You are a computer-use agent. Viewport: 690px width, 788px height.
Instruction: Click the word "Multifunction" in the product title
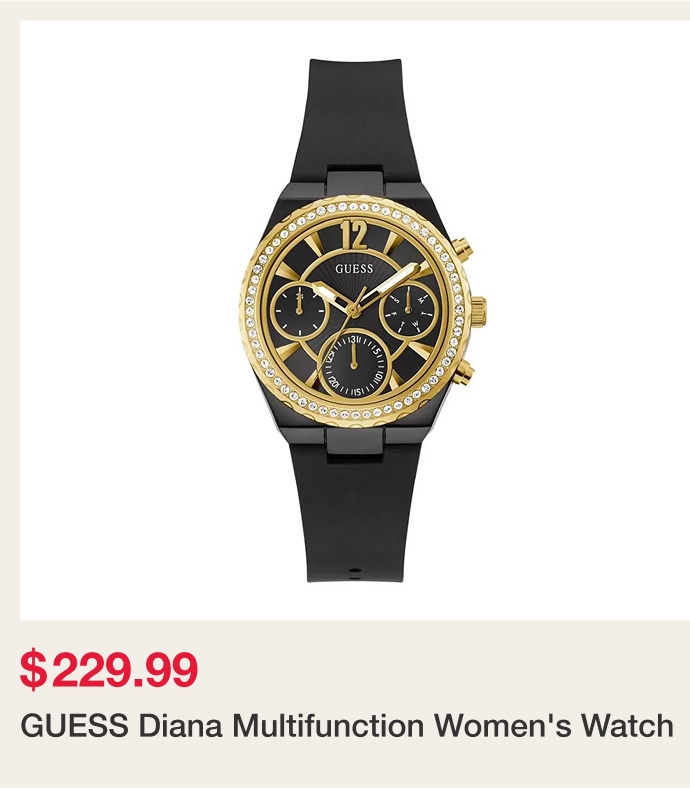329,726
